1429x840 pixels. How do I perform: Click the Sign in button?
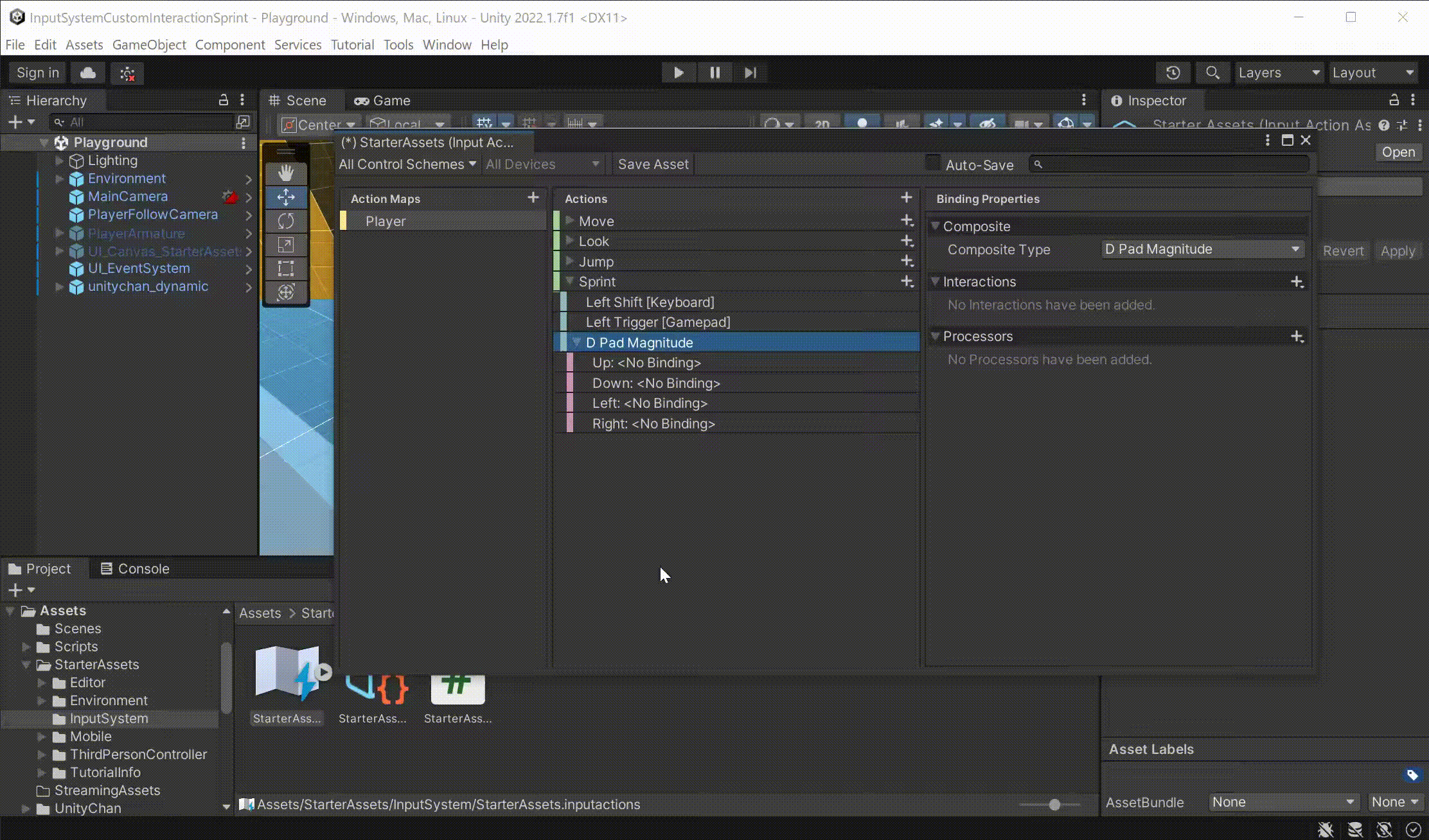coord(37,73)
